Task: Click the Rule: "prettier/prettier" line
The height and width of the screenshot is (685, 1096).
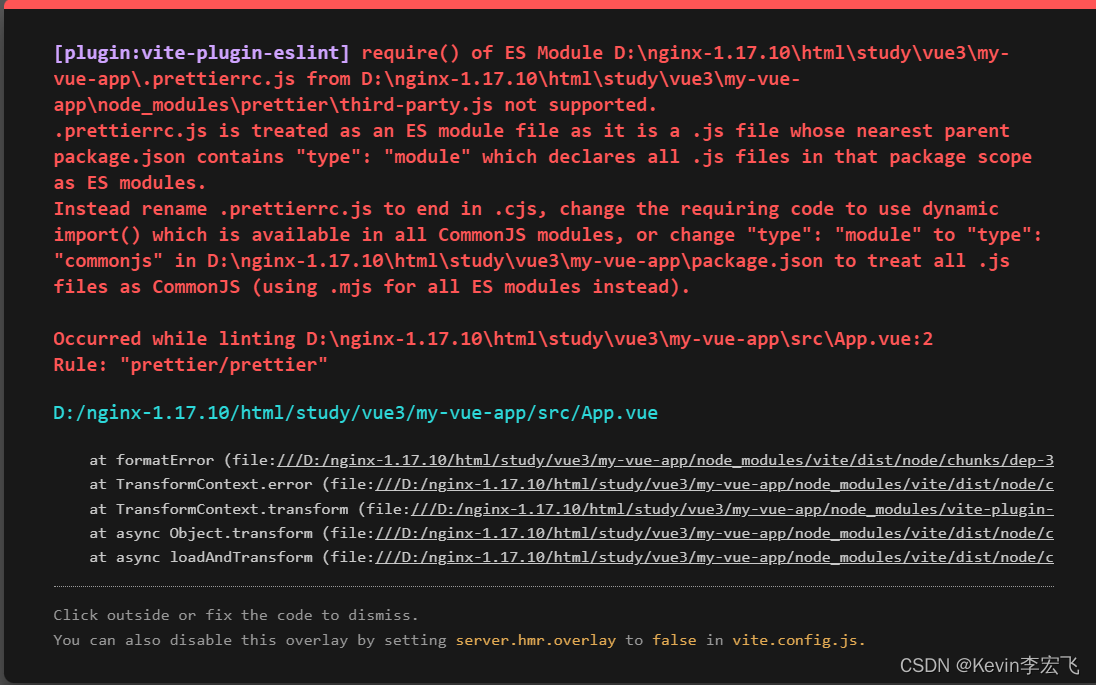Action: [x=190, y=365]
